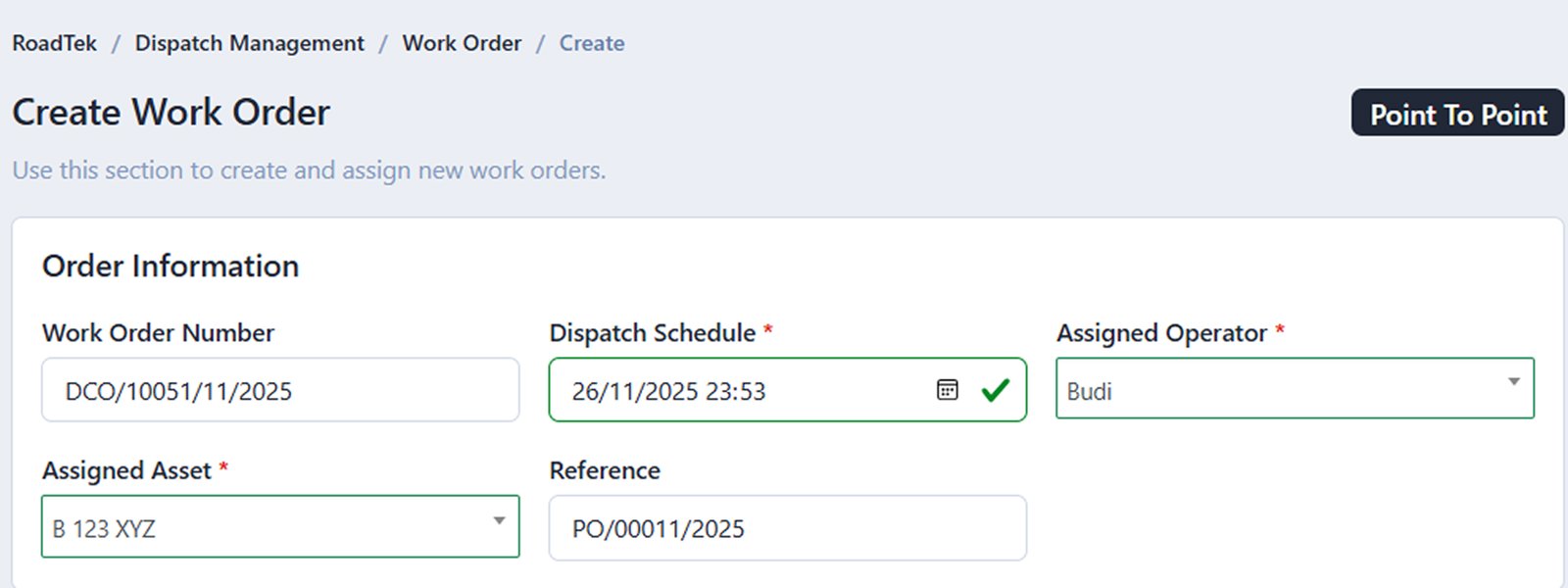
Task: Click the Create Work Order page title
Action: 170,112
